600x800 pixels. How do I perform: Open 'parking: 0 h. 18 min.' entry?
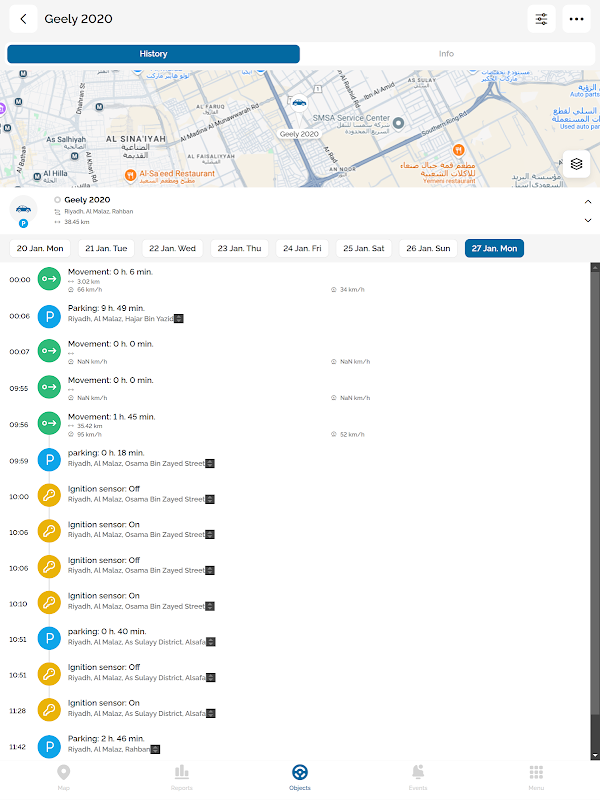(106, 453)
